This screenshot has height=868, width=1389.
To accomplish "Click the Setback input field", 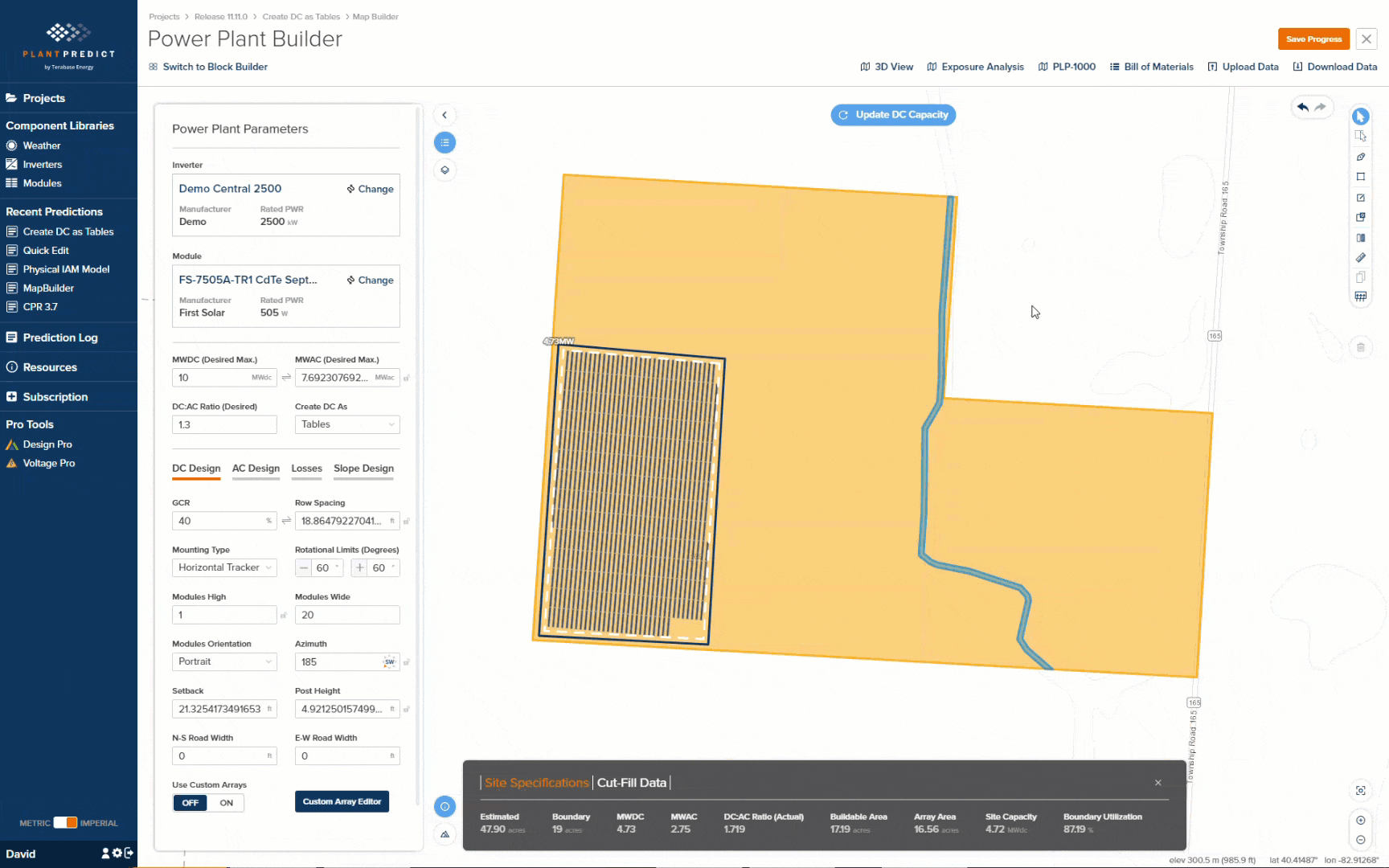I will (224, 709).
